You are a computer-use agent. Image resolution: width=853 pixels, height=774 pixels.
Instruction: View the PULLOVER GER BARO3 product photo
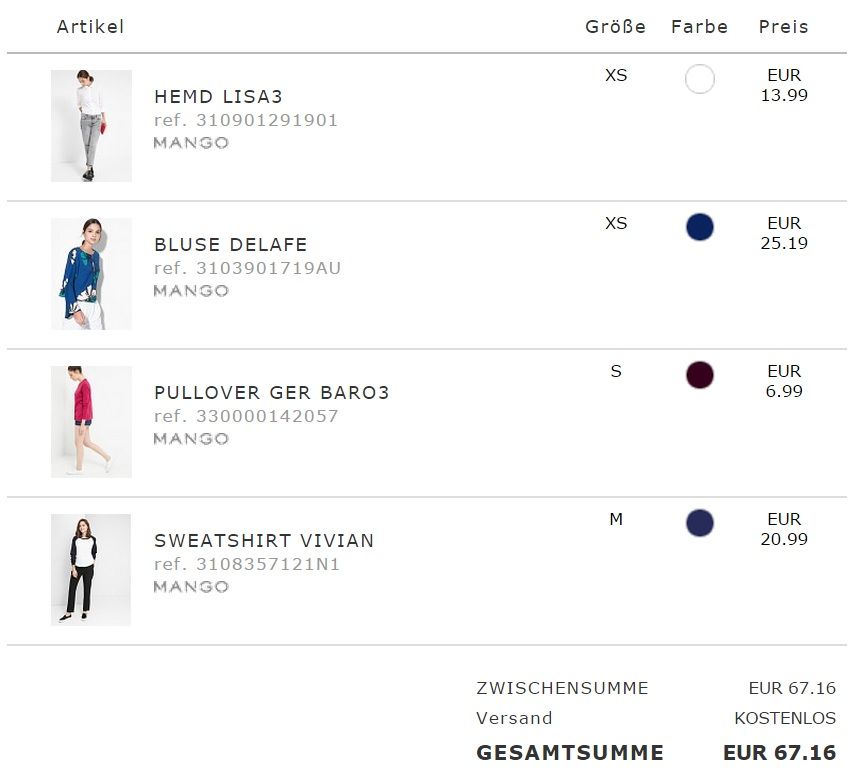(91, 422)
